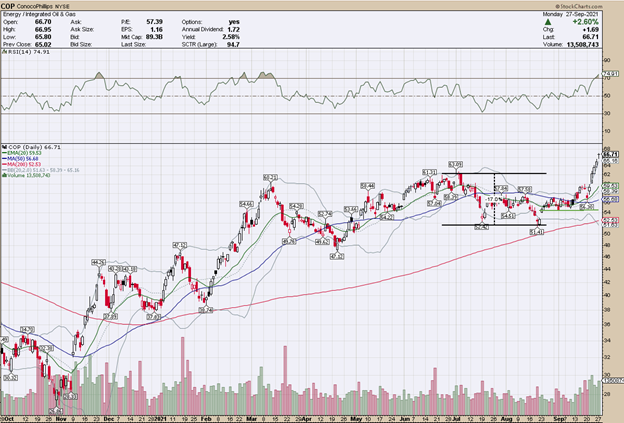
Task: Select the COP ticker symbol in title
Action: pos(7,6)
